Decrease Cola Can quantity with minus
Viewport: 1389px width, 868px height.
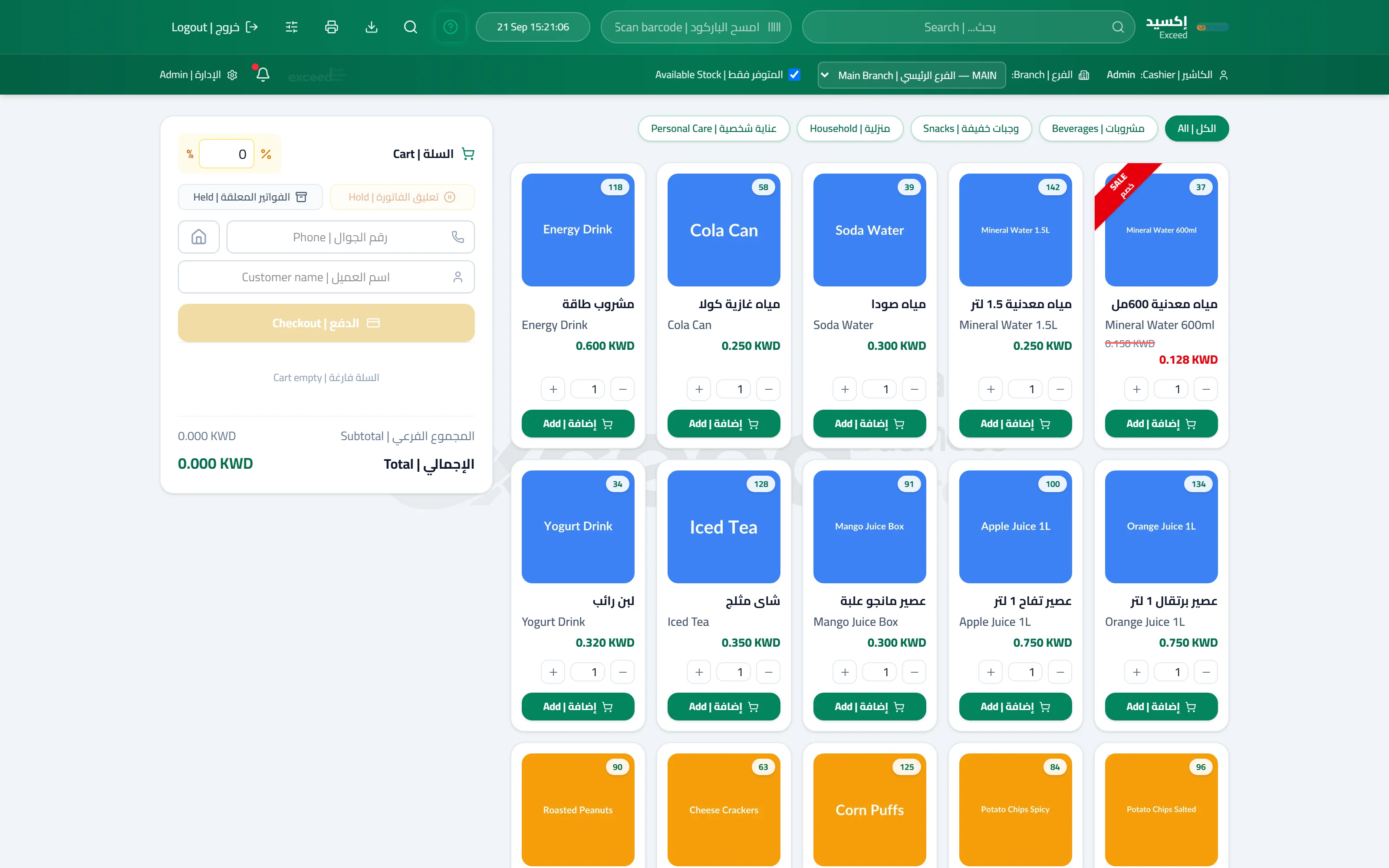tap(769, 389)
